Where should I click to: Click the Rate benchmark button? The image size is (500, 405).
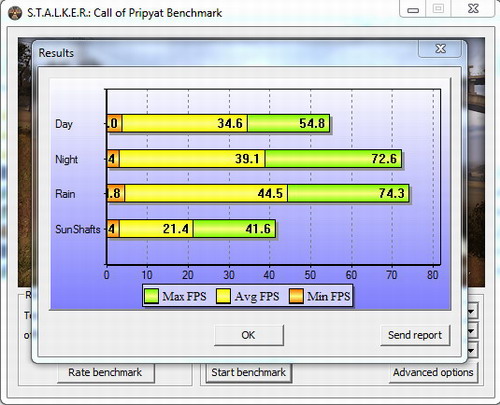pos(105,372)
